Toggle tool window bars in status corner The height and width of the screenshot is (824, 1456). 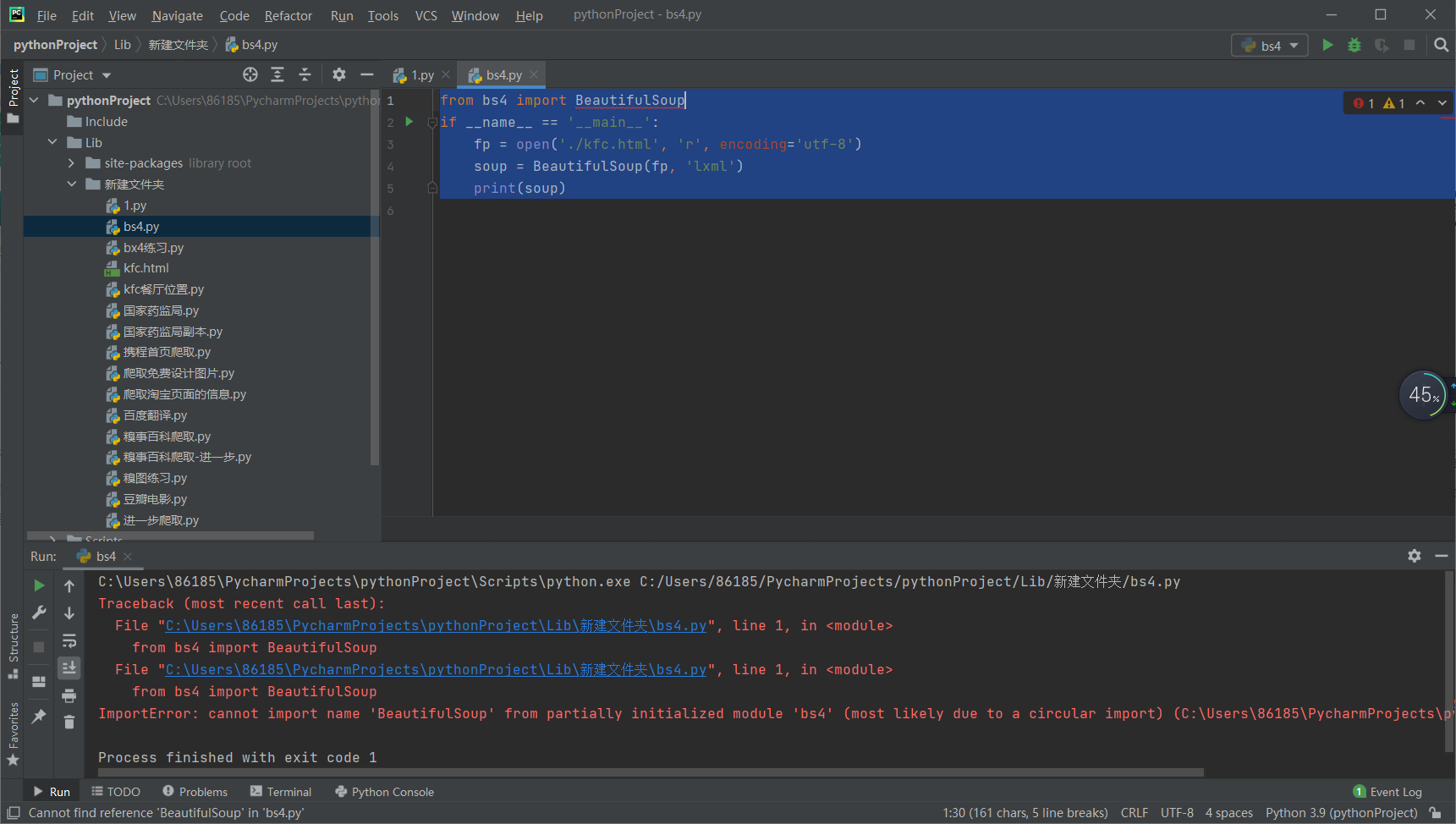14,813
